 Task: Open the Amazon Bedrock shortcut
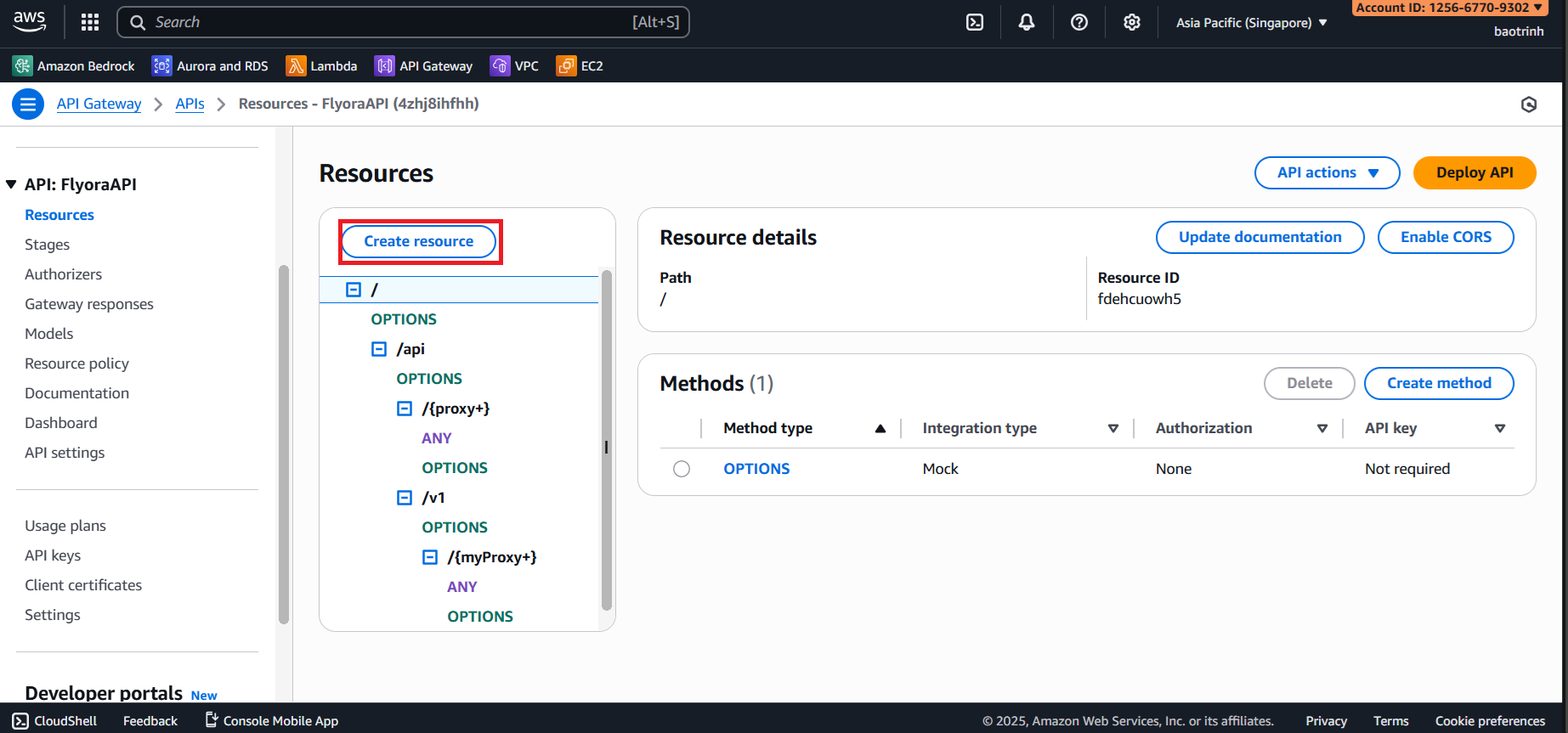pos(74,66)
